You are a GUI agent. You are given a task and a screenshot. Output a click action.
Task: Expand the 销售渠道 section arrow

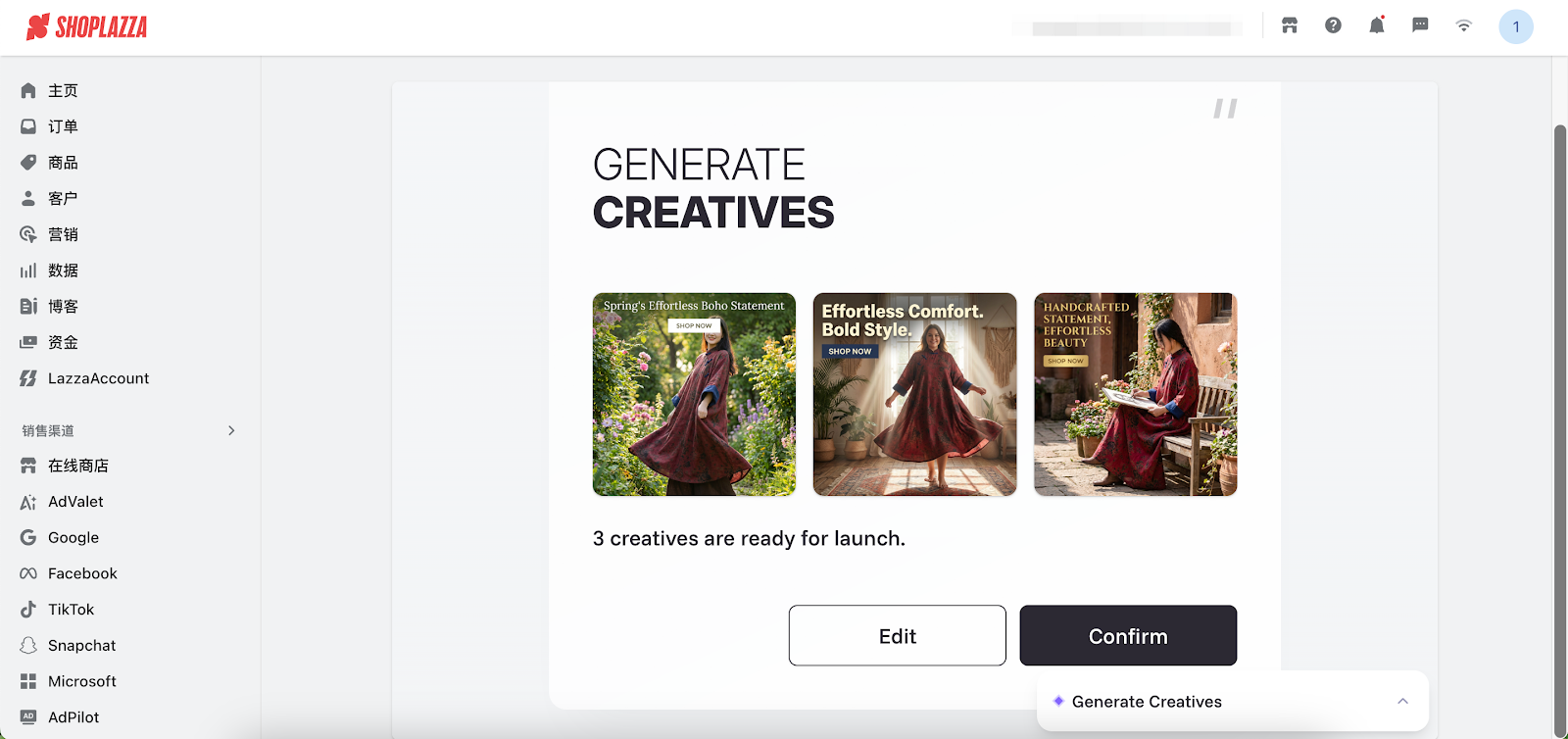pos(231,430)
